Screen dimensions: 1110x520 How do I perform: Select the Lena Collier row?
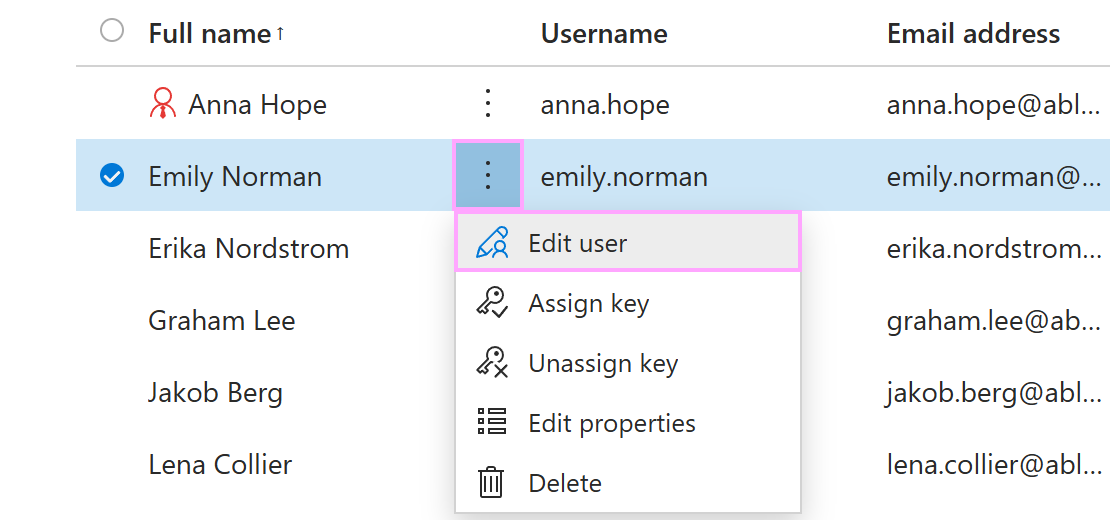(x=220, y=465)
